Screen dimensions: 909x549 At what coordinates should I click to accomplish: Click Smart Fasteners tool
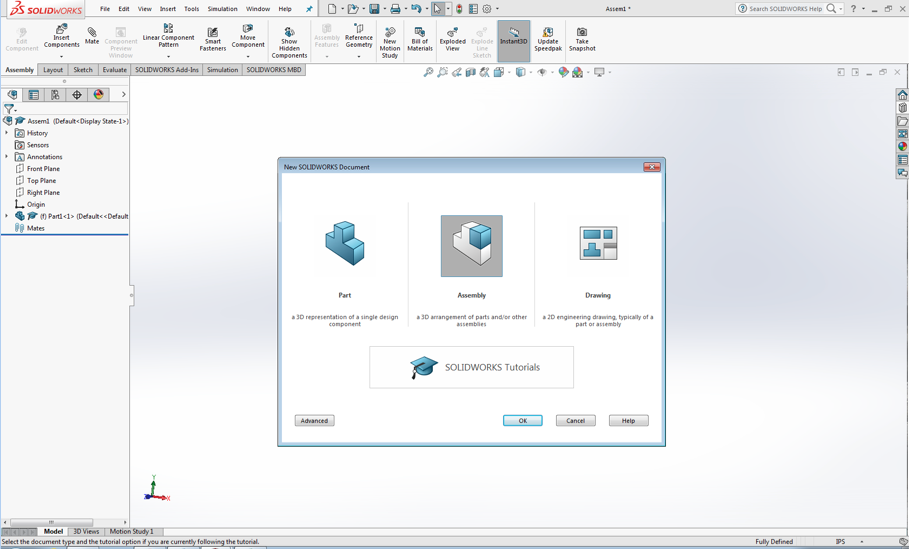pyautogui.click(x=213, y=39)
